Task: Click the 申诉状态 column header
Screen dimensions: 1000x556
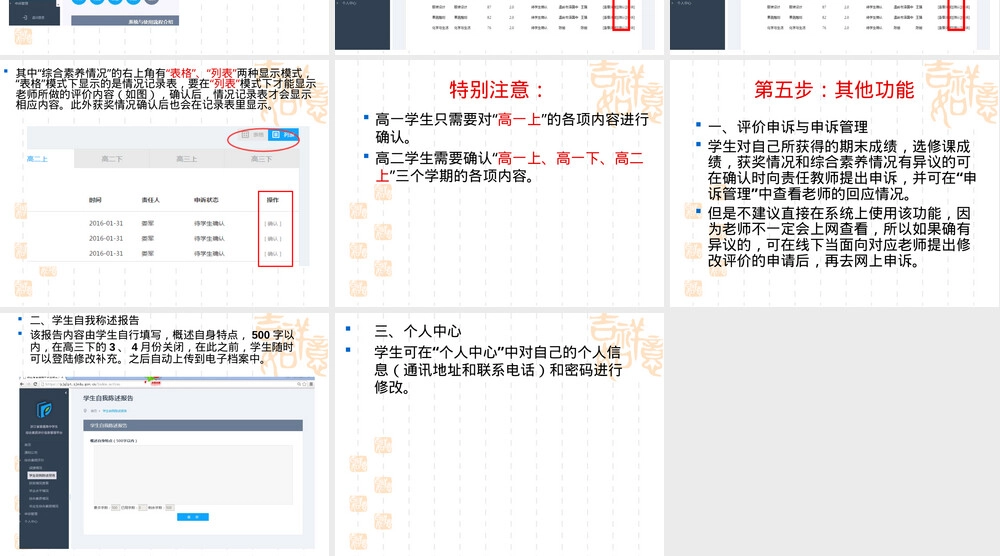Action: (x=206, y=200)
